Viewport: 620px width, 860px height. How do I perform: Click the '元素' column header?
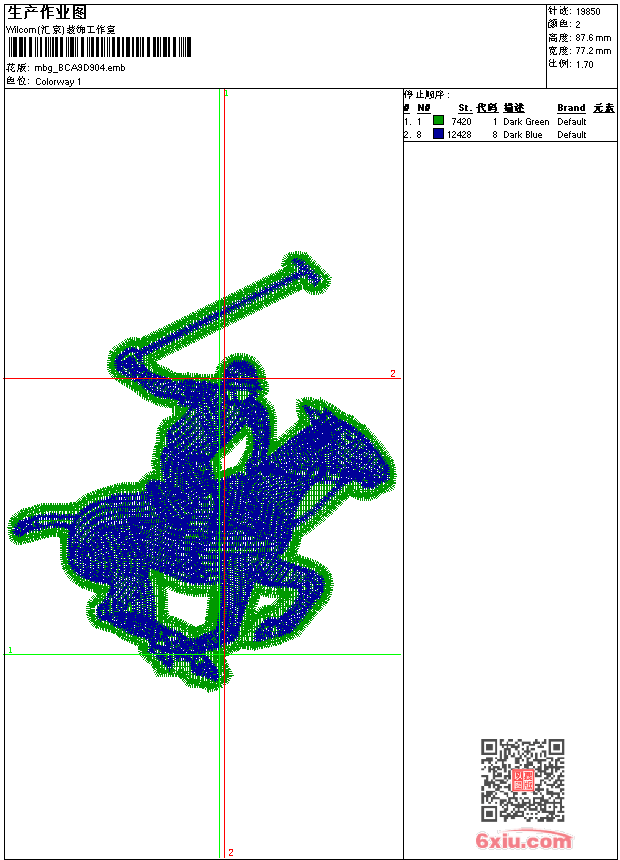click(604, 108)
